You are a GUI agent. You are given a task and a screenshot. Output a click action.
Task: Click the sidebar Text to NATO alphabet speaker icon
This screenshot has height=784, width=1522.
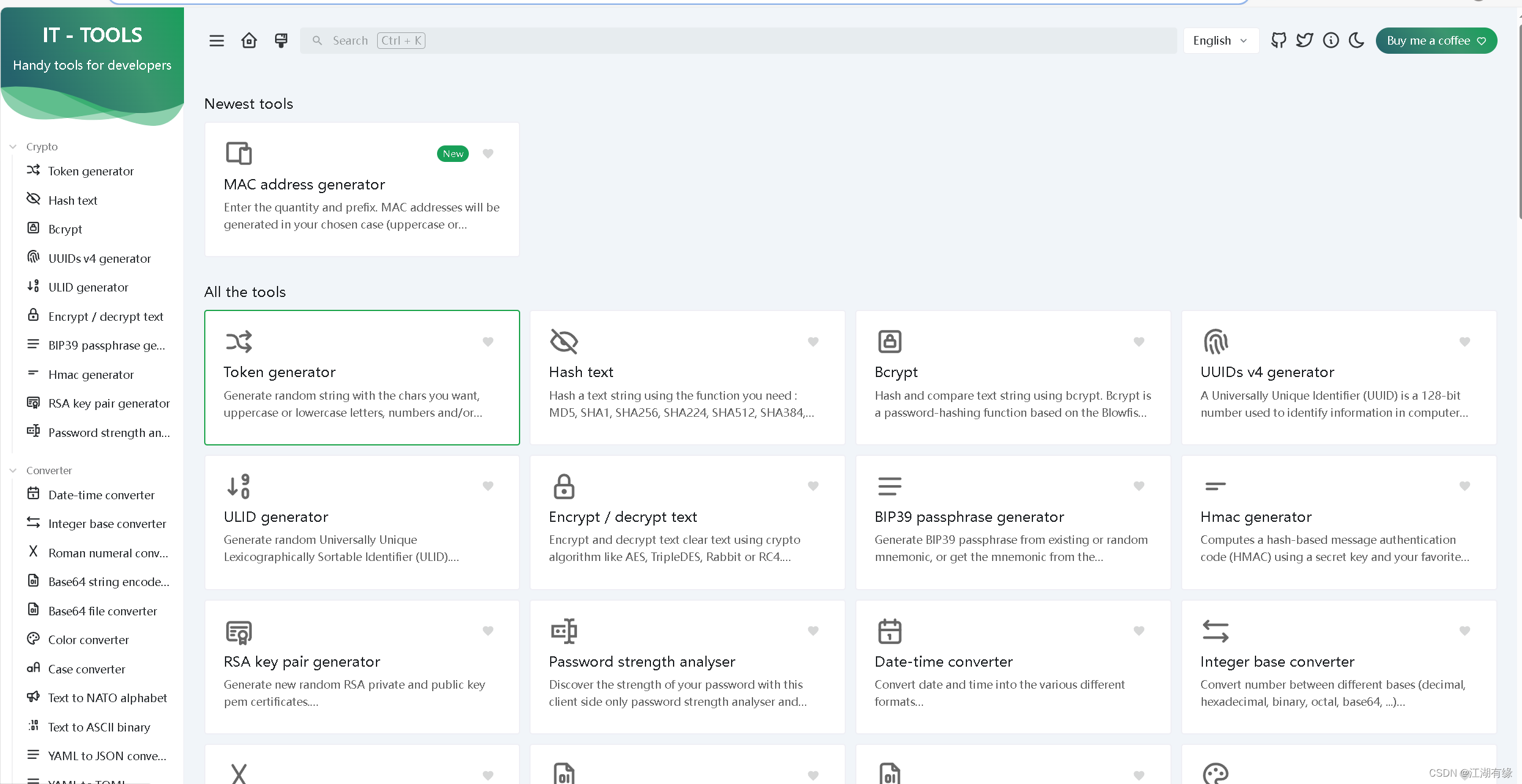(x=33, y=697)
